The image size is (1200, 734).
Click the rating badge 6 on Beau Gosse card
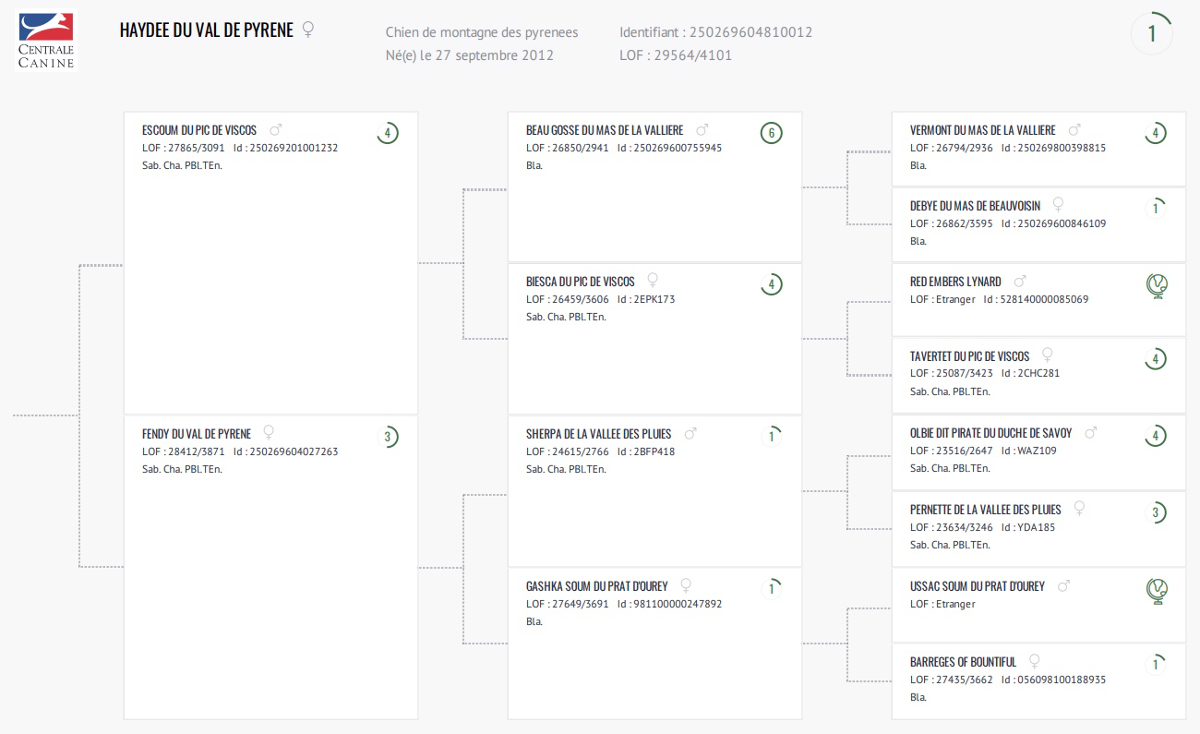point(770,133)
